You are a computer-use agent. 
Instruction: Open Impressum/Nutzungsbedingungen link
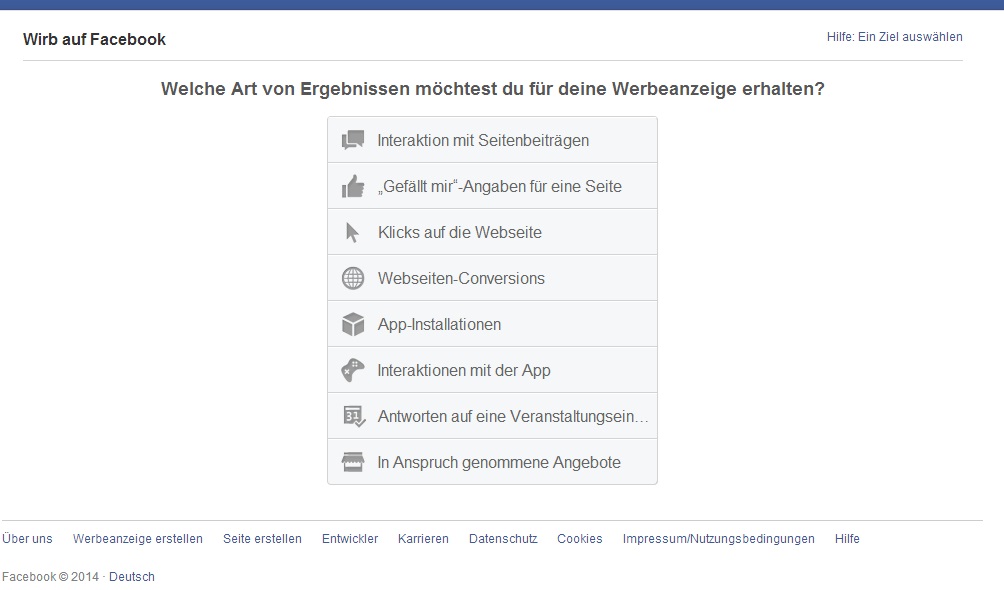pyautogui.click(x=718, y=538)
